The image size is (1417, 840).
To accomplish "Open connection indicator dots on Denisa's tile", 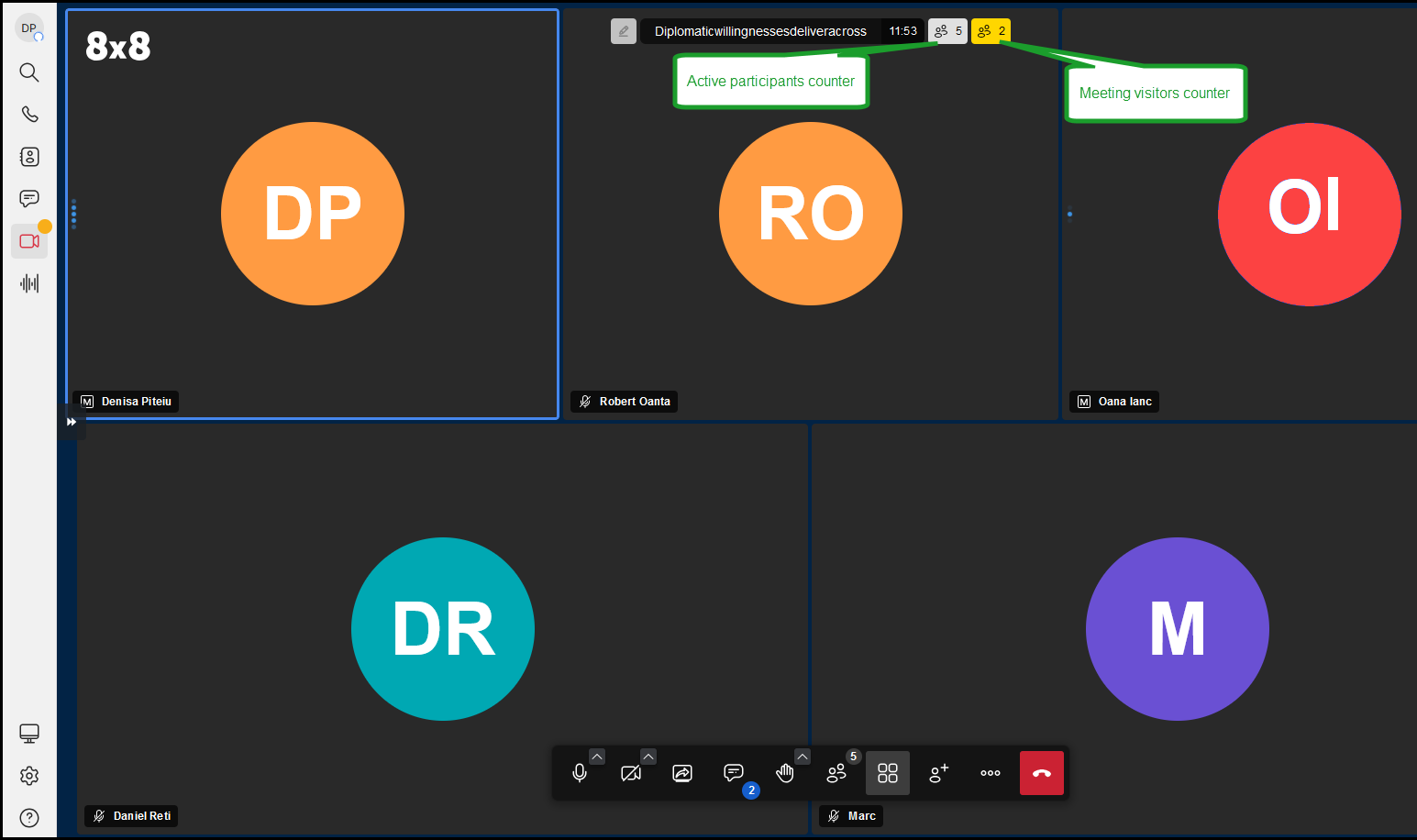I will tap(73, 214).
